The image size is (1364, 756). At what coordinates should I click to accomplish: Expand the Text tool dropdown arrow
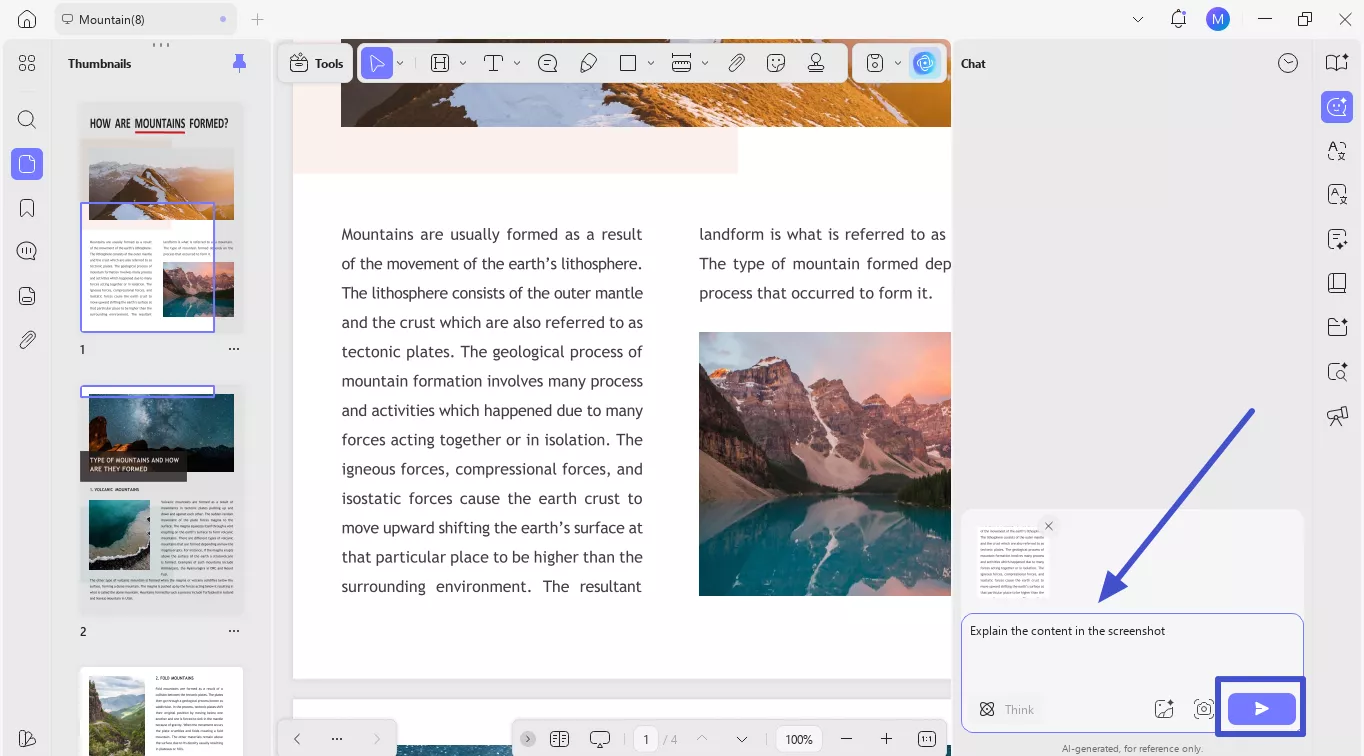517,63
